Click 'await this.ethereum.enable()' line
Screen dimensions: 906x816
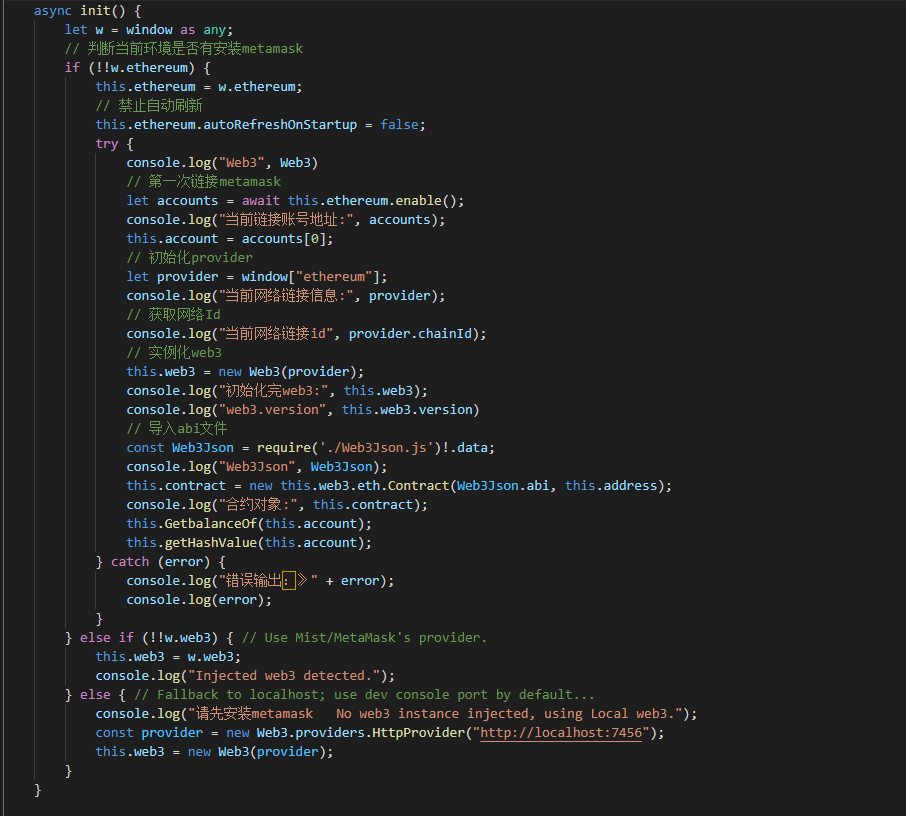pyautogui.click(x=295, y=201)
